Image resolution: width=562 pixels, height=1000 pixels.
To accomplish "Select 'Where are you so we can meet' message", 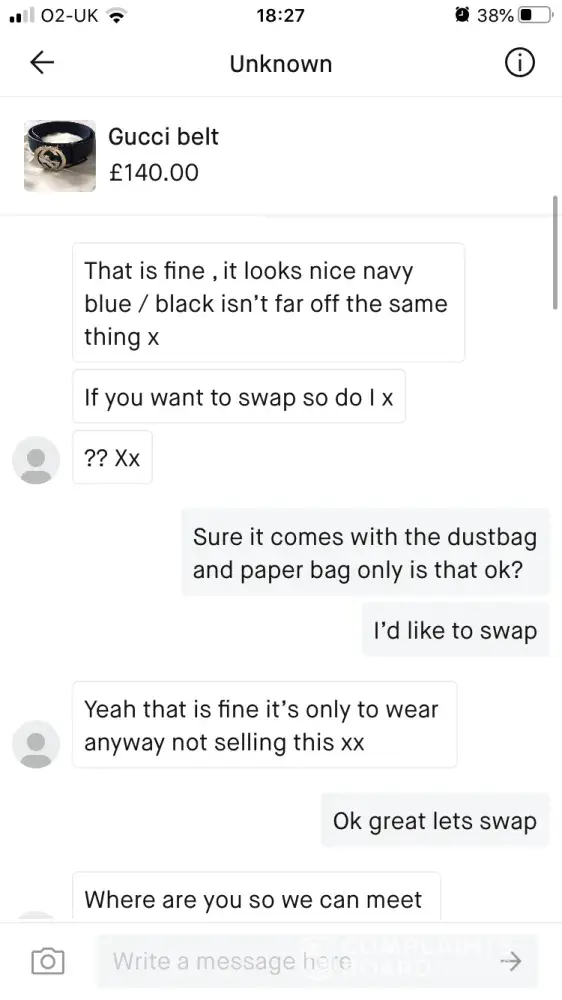I will point(256,896).
